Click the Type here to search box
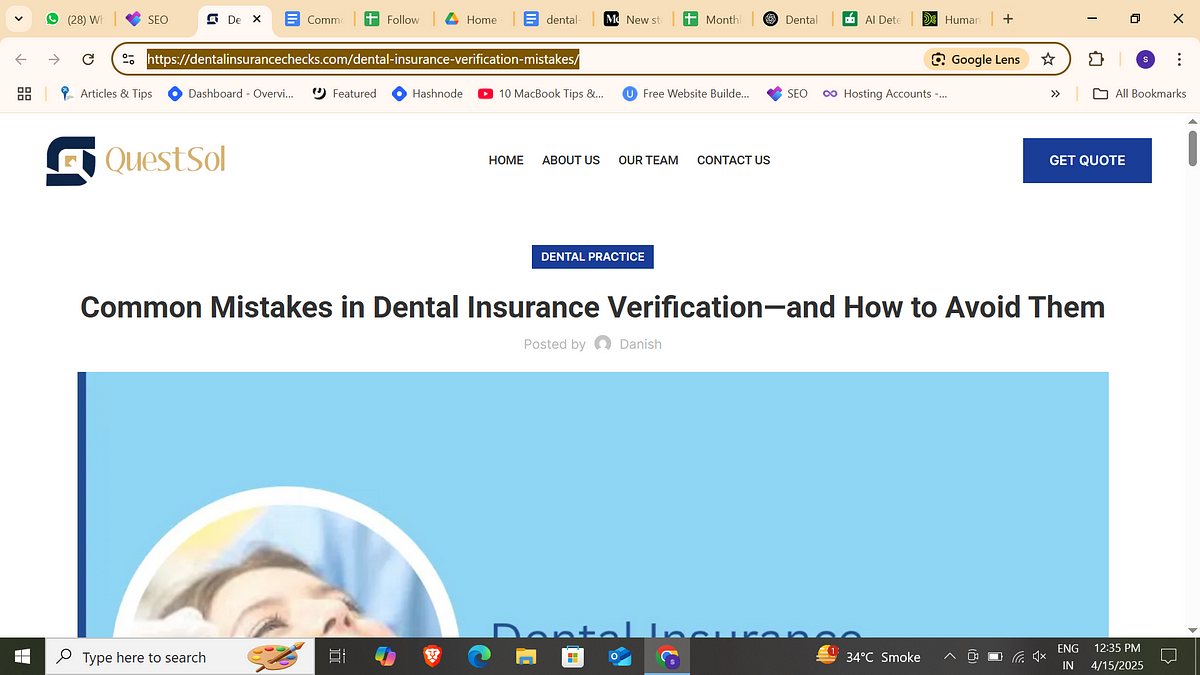The image size is (1200, 675). pyautogui.click(x=180, y=657)
